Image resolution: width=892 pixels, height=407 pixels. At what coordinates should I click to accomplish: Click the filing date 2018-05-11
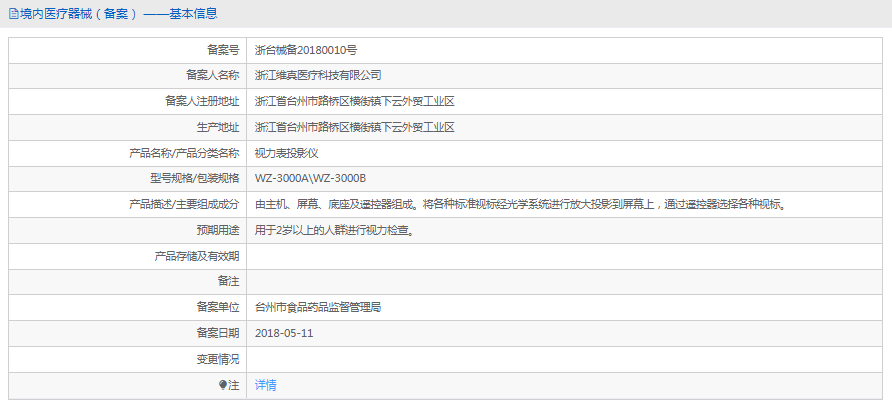(284, 333)
